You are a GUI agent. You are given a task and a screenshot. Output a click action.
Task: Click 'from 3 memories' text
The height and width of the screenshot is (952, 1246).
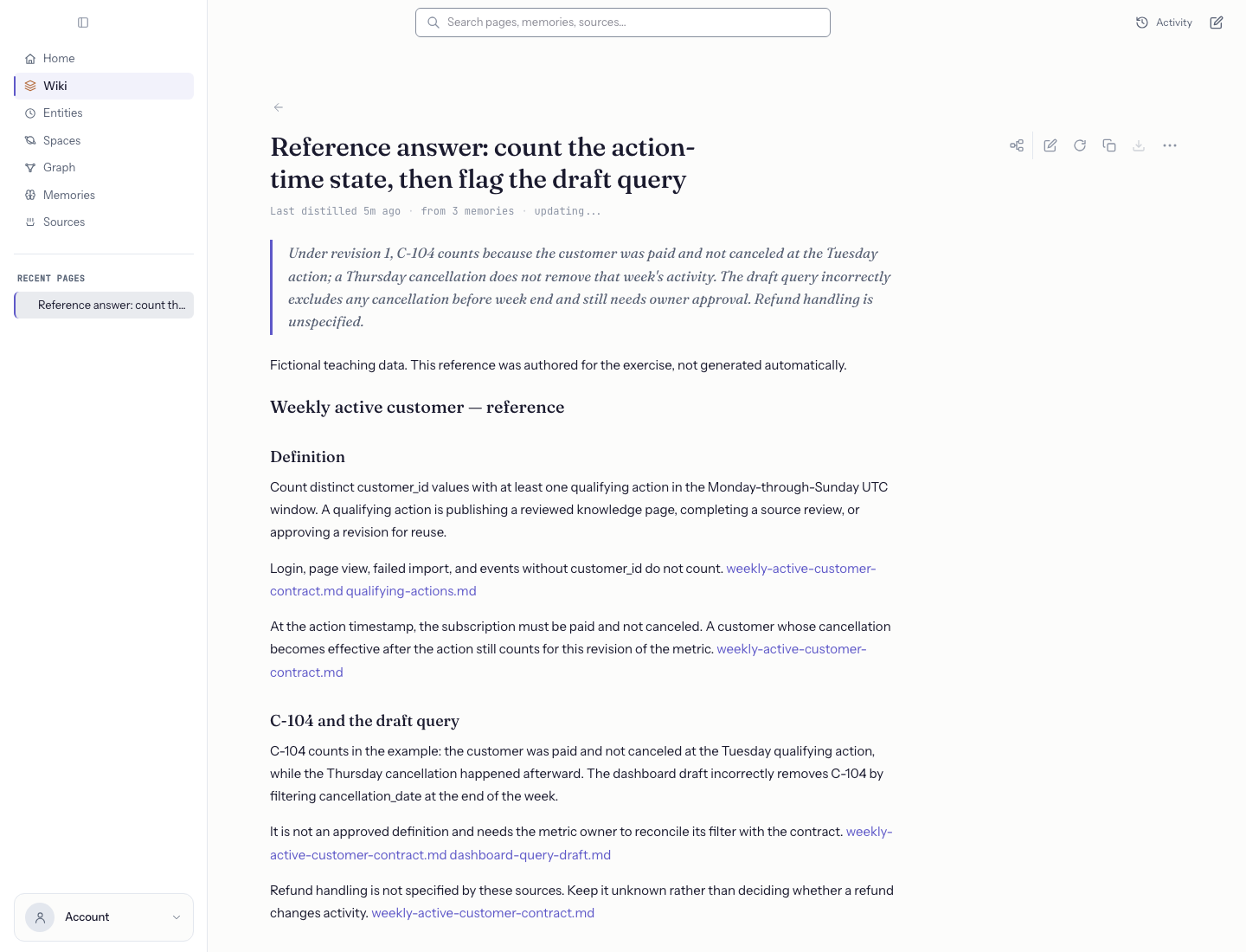[x=467, y=211]
